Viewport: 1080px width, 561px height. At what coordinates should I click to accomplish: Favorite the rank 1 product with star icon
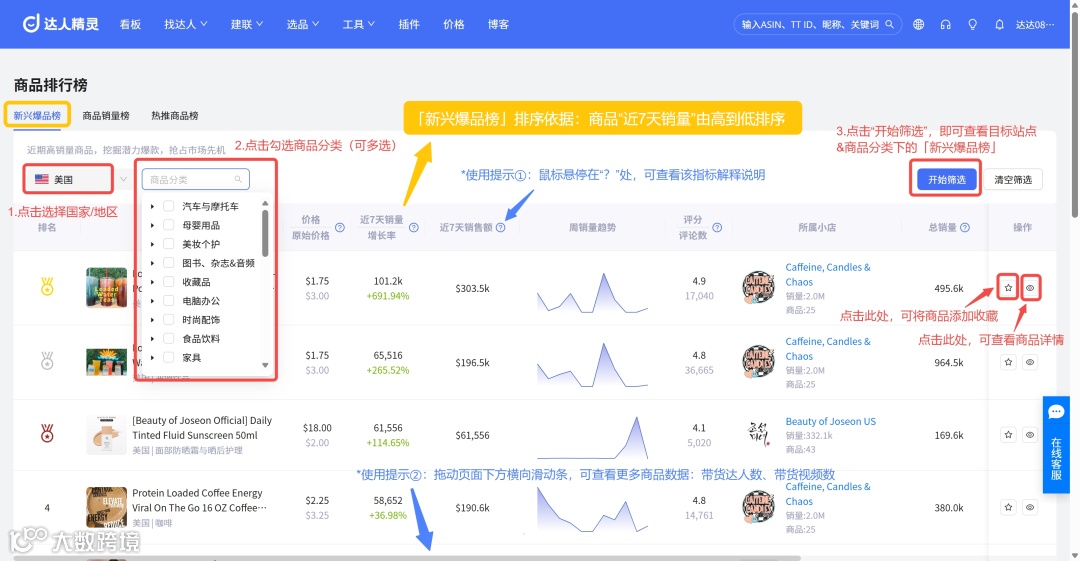[x=1008, y=288]
